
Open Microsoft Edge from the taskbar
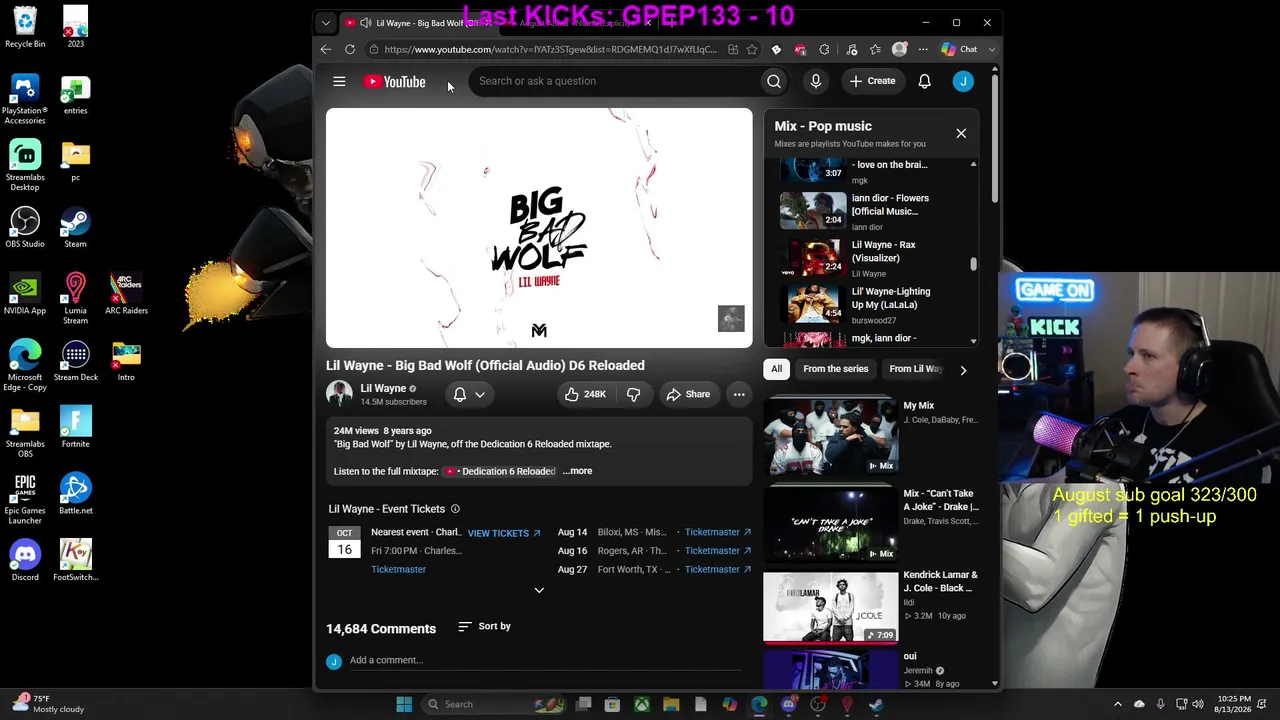click(x=759, y=705)
